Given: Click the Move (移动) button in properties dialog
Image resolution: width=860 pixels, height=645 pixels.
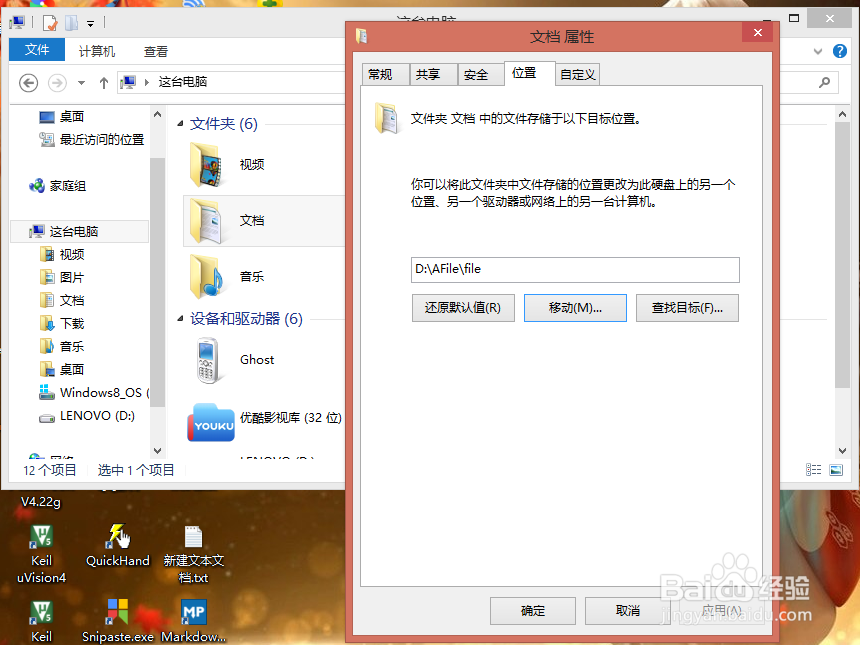Looking at the screenshot, I should click(575, 308).
